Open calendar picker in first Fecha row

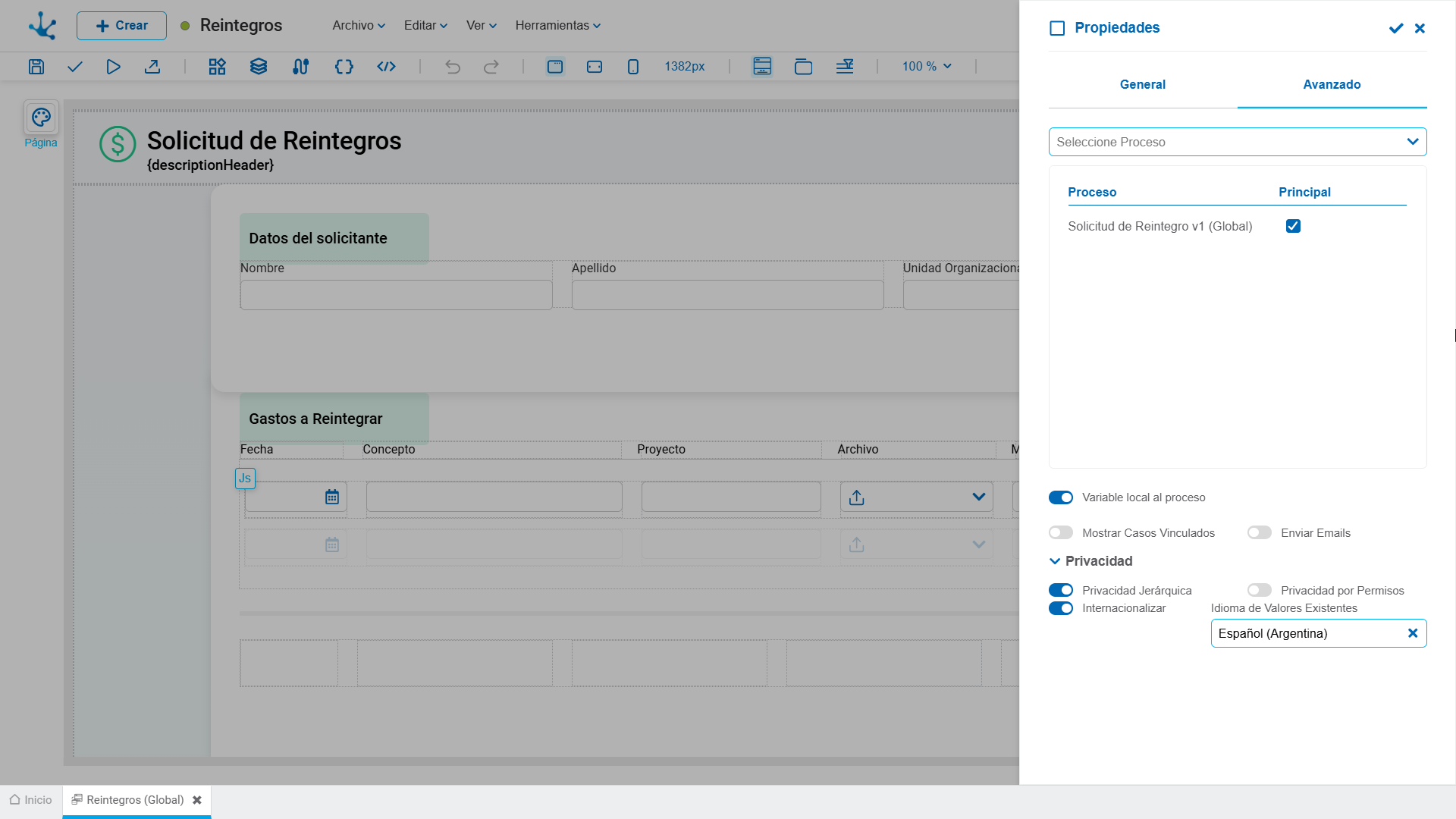332,497
